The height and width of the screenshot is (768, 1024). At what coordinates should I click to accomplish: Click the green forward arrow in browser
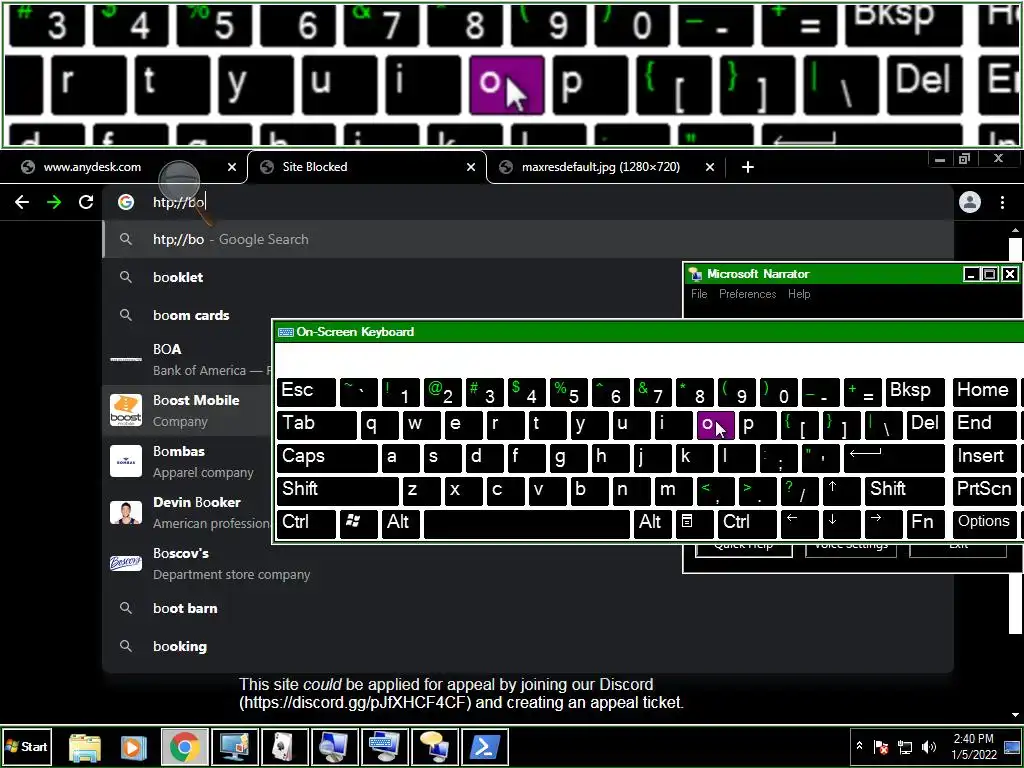[x=54, y=202]
